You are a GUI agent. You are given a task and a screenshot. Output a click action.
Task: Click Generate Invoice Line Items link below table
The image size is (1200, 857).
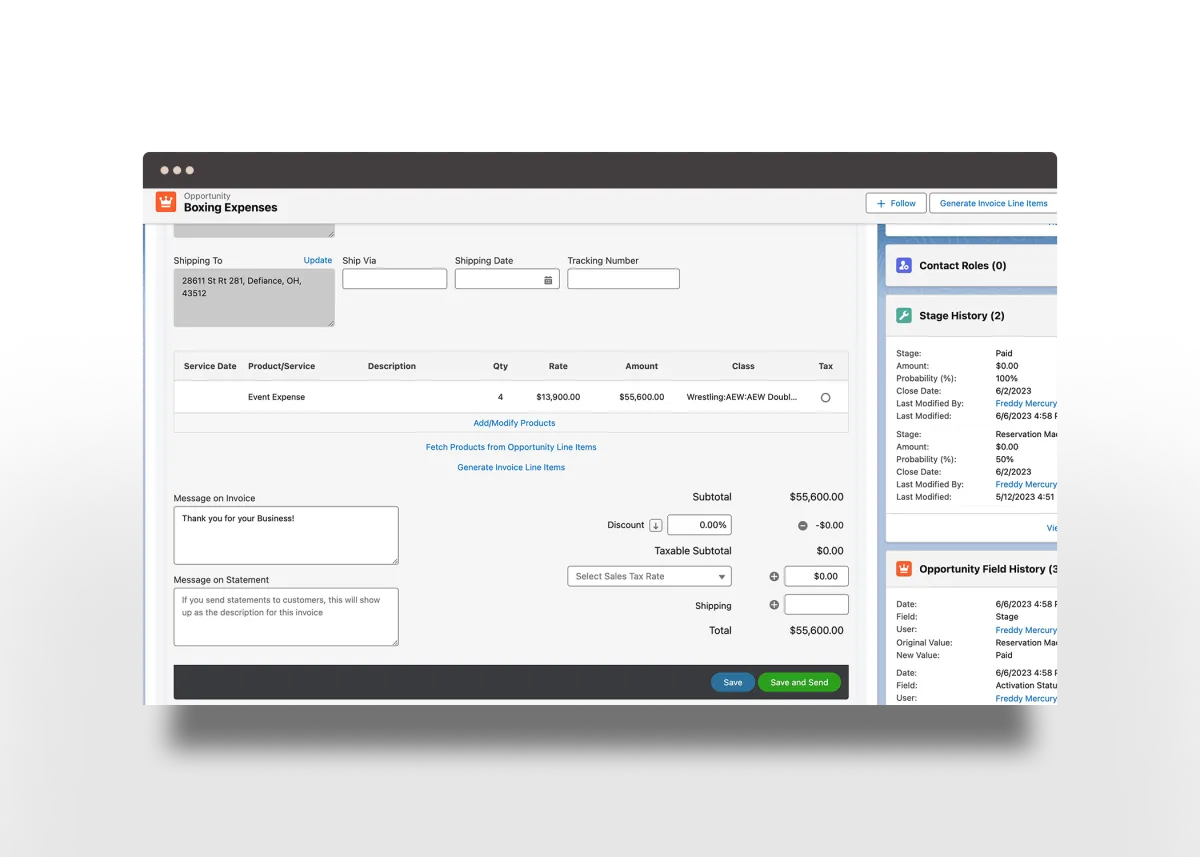511,467
